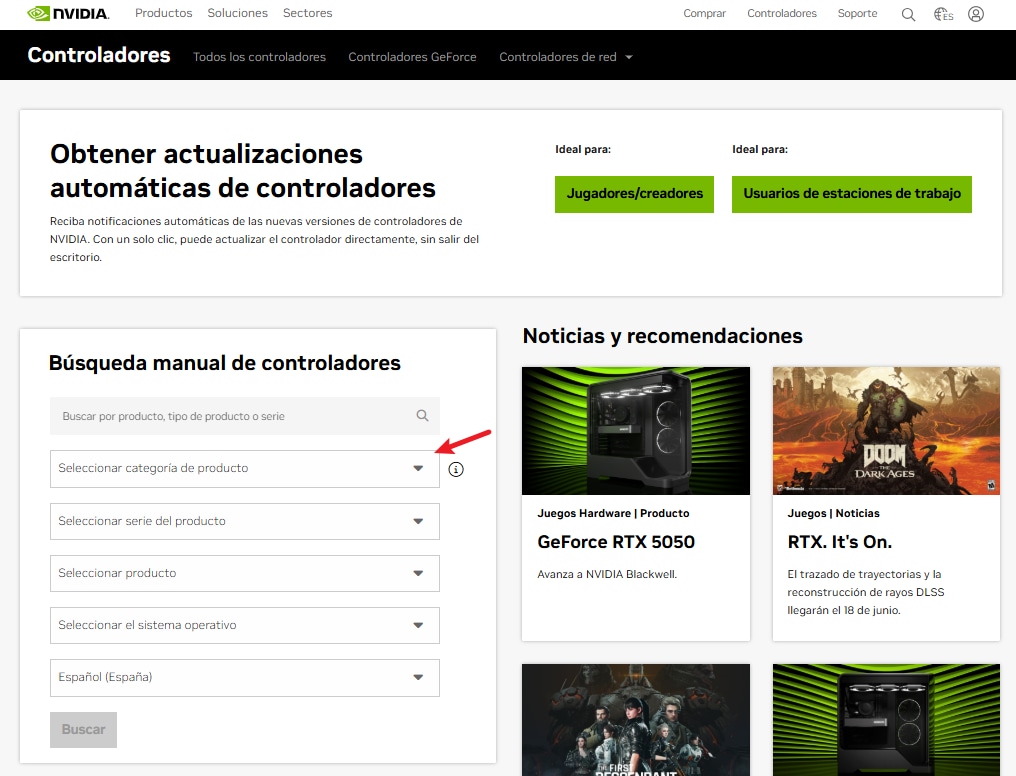Expand Controladores de red dropdown
This screenshot has width=1016, height=776.
565,57
